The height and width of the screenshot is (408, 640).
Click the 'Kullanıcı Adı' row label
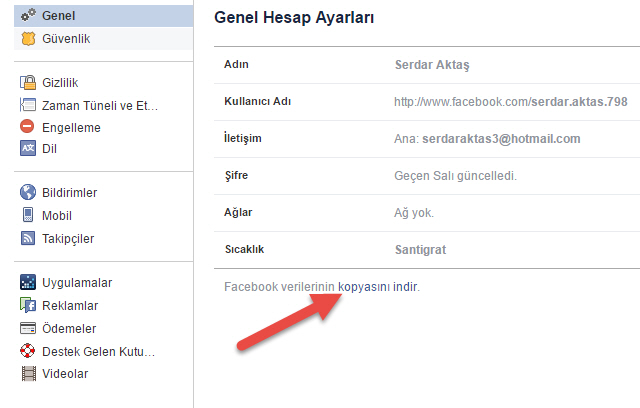point(258,101)
